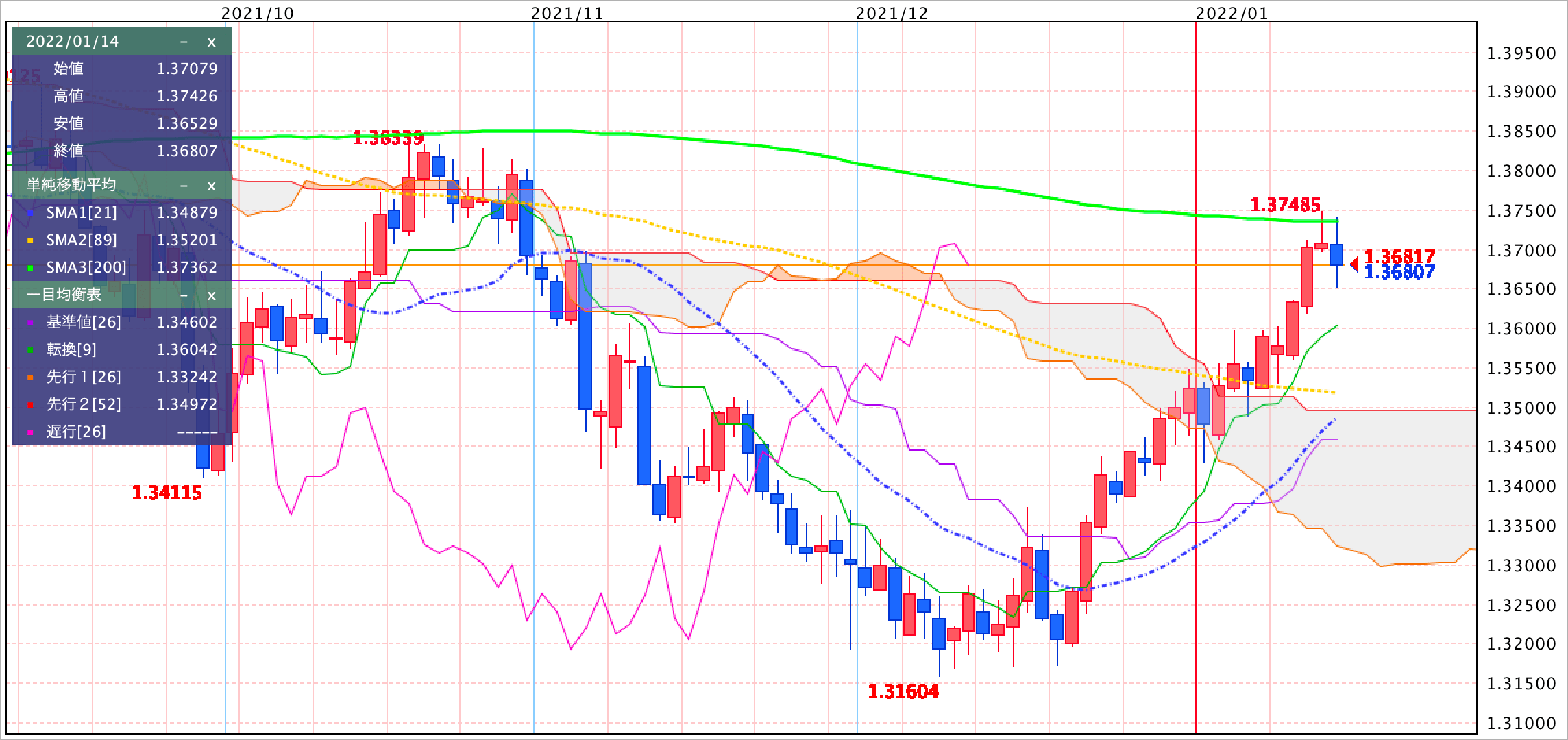This screenshot has height=740, width=1568.
Task: Click the 1.31604 low price label
Action: click(x=903, y=691)
